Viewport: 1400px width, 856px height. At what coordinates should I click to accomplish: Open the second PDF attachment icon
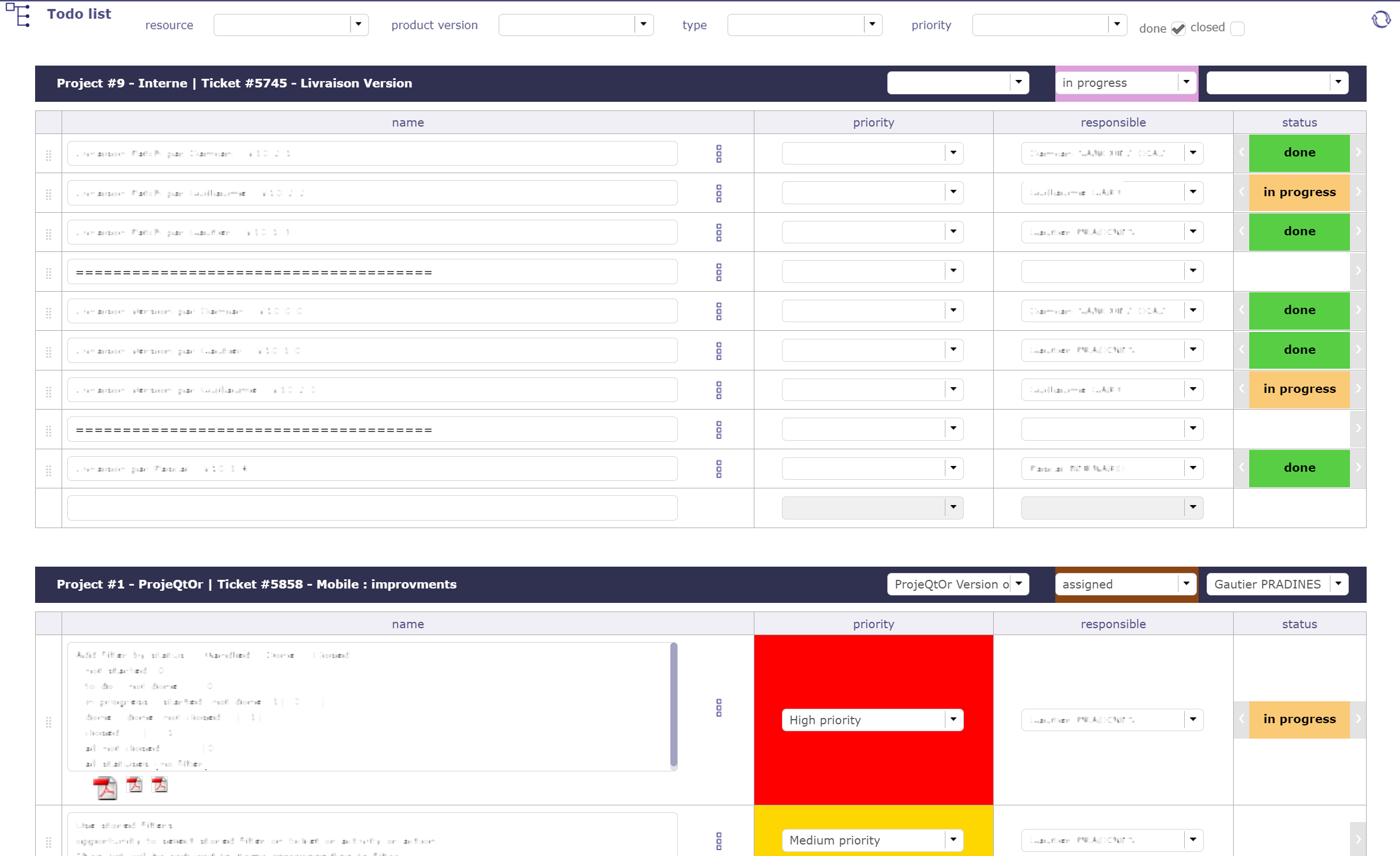click(134, 785)
